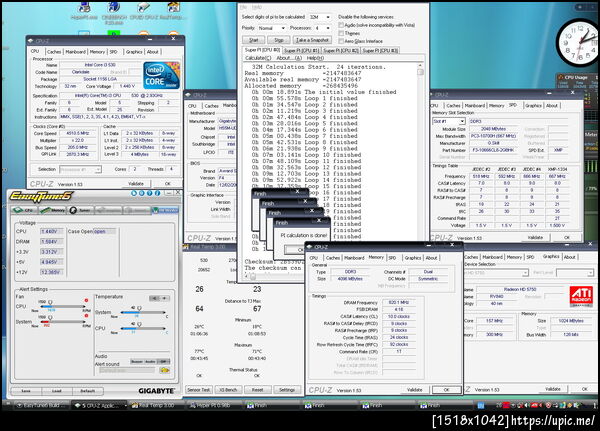Open the CPUID CPU-Z desktop shortcut

tap(143, 11)
